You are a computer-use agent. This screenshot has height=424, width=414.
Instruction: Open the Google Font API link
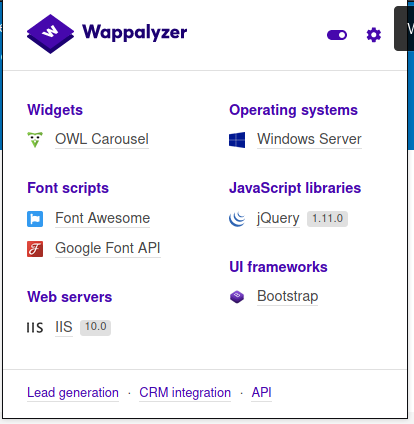tap(108, 248)
